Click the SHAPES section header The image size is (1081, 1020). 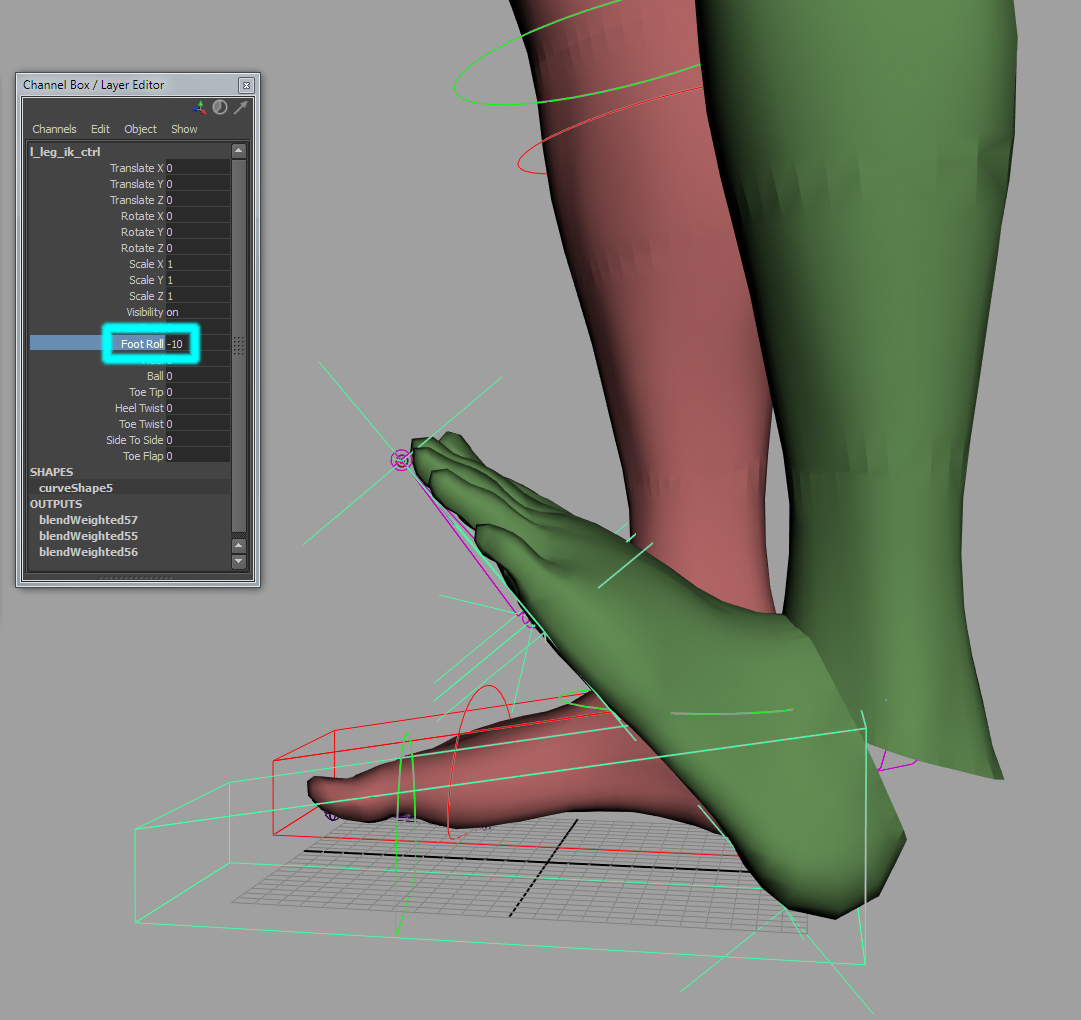pyautogui.click(x=51, y=472)
